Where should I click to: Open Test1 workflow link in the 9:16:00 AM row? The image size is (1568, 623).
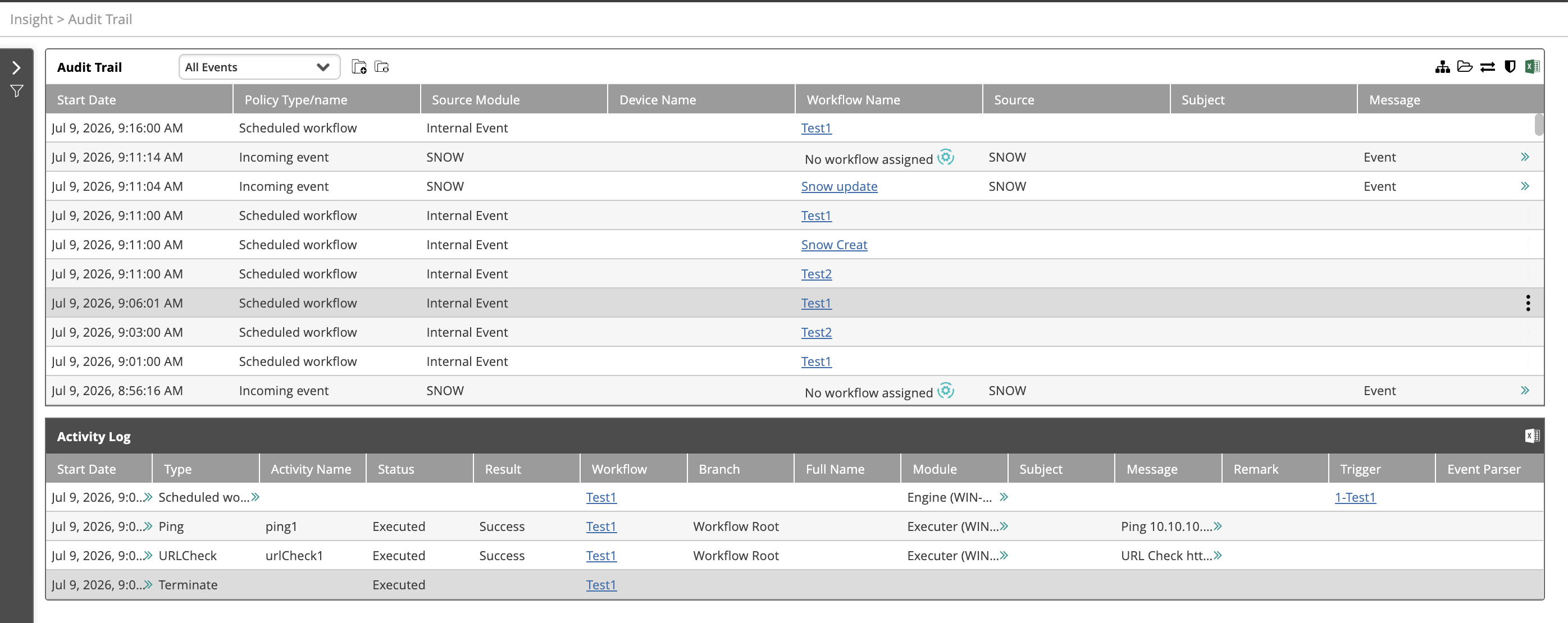(815, 129)
